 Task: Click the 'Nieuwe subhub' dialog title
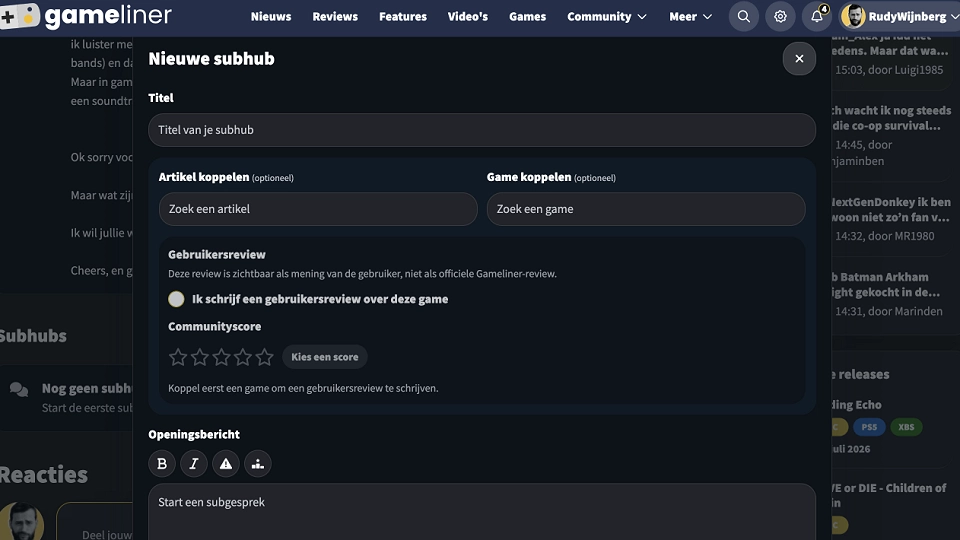[x=211, y=59]
